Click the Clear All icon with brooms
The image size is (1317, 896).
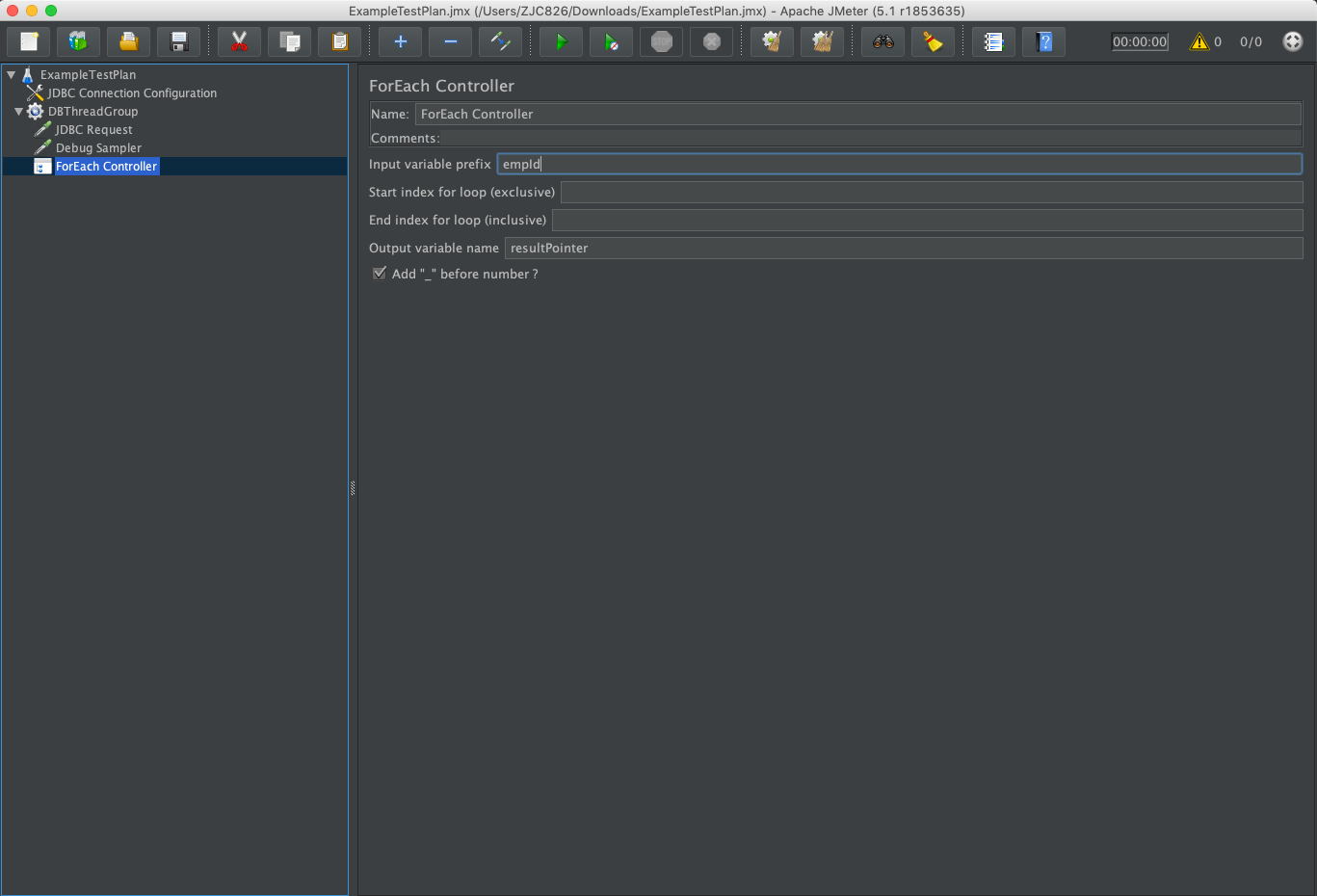coord(823,41)
